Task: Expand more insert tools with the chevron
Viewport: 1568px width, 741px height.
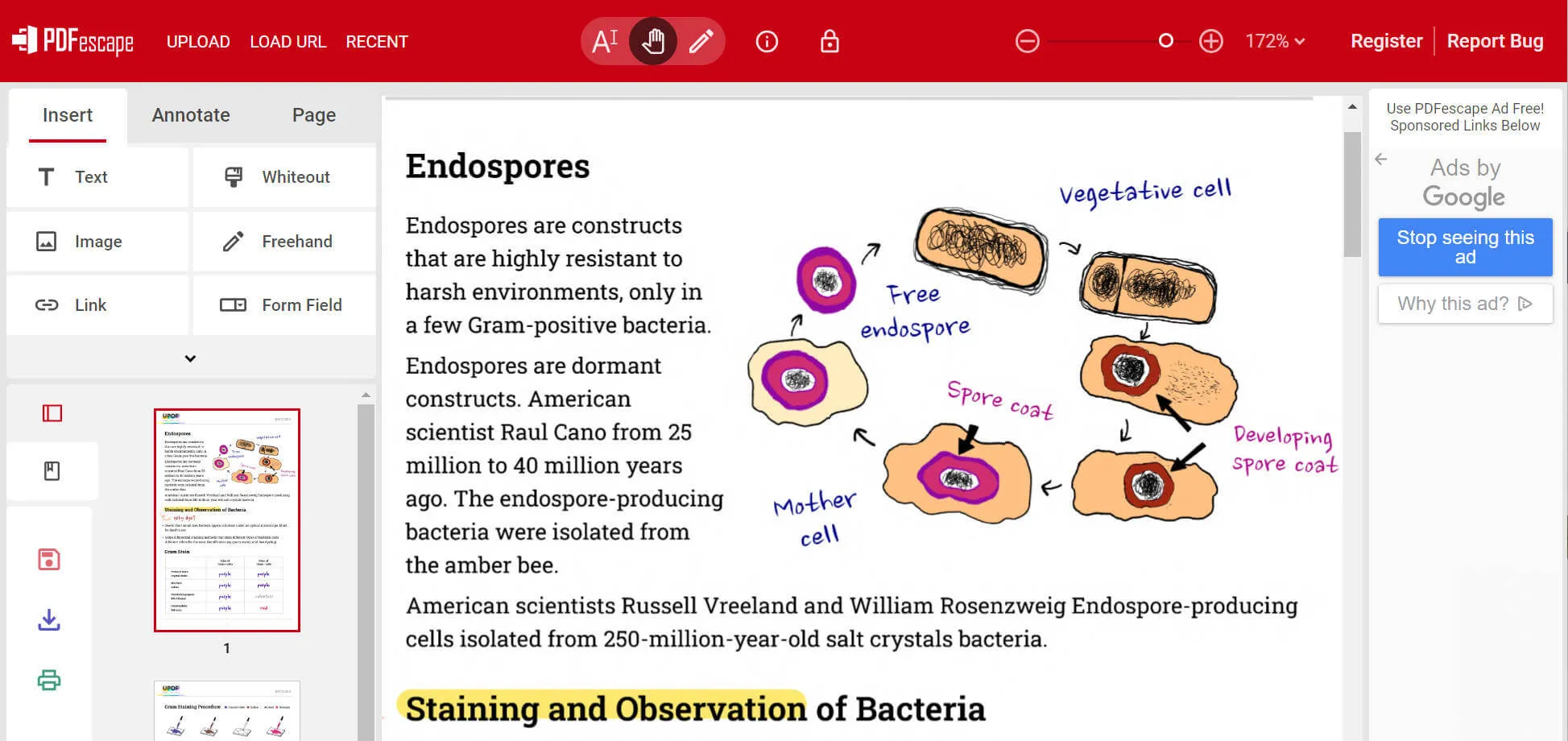Action: pyautogui.click(x=190, y=358)
